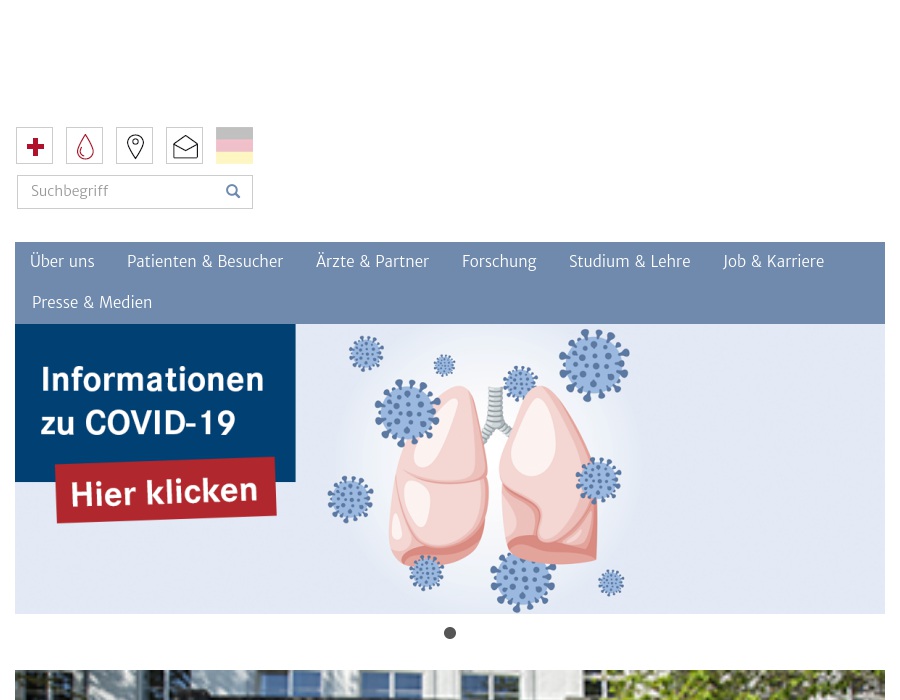Navigate to Job & Karriere
900x700 pixels.
click(x=773, y=262)
